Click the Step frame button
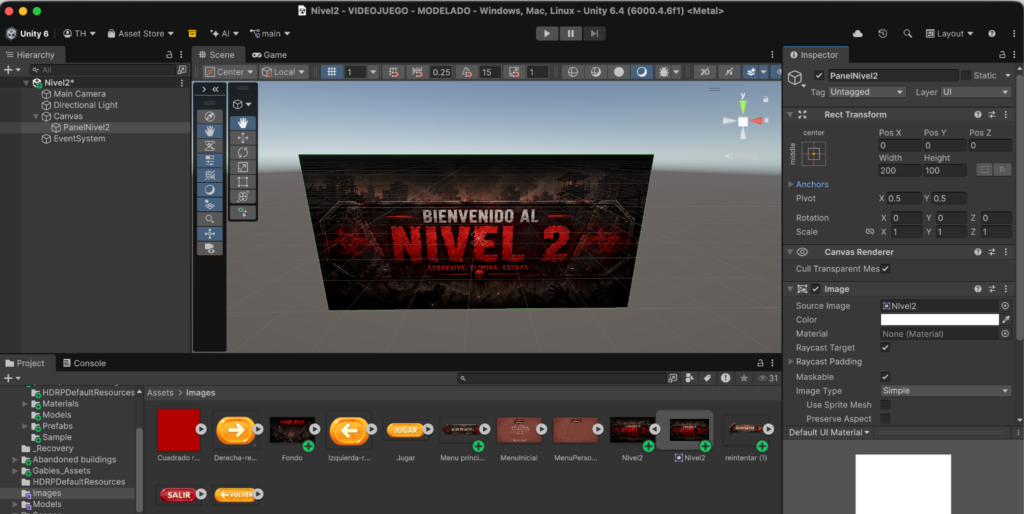 pos(594,33)
